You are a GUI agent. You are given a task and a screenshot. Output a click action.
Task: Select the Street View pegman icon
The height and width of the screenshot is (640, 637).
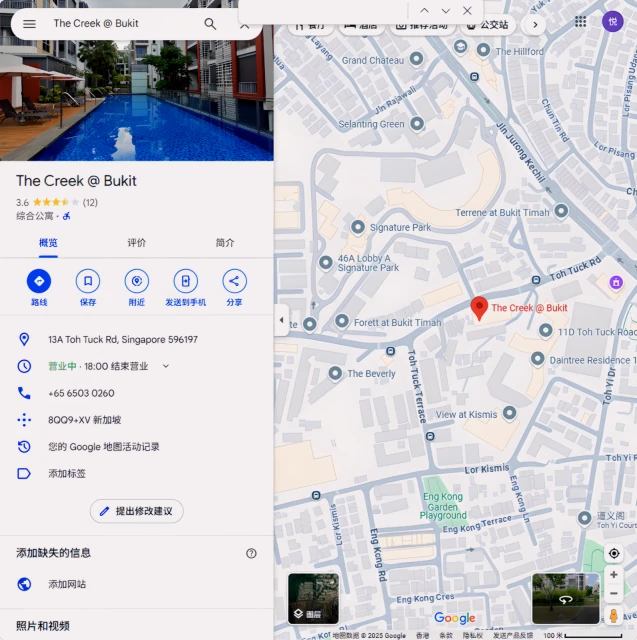click(x=613, y=616)
